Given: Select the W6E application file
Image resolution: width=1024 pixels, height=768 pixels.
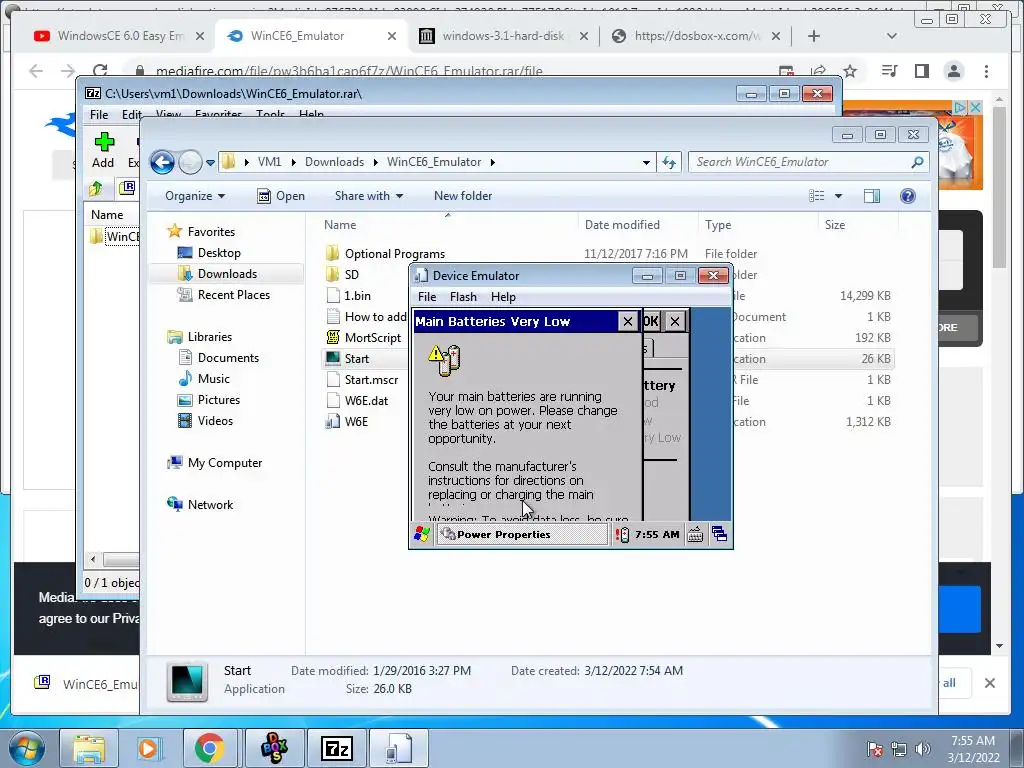Looking at the screenshot, I should (356, 421).
